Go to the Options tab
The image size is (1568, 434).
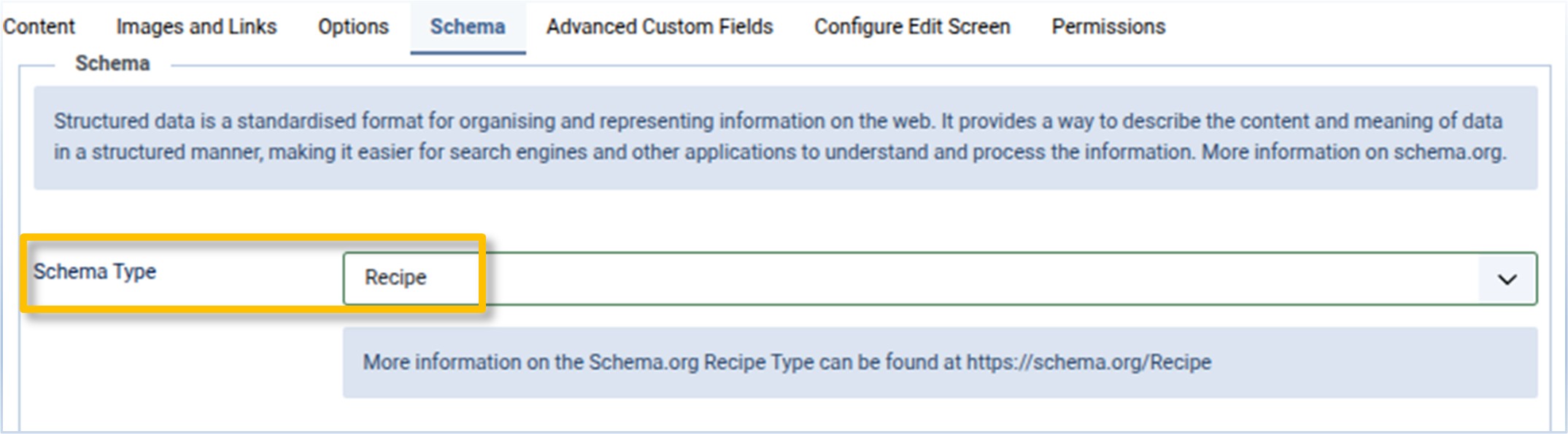(353, 27)
